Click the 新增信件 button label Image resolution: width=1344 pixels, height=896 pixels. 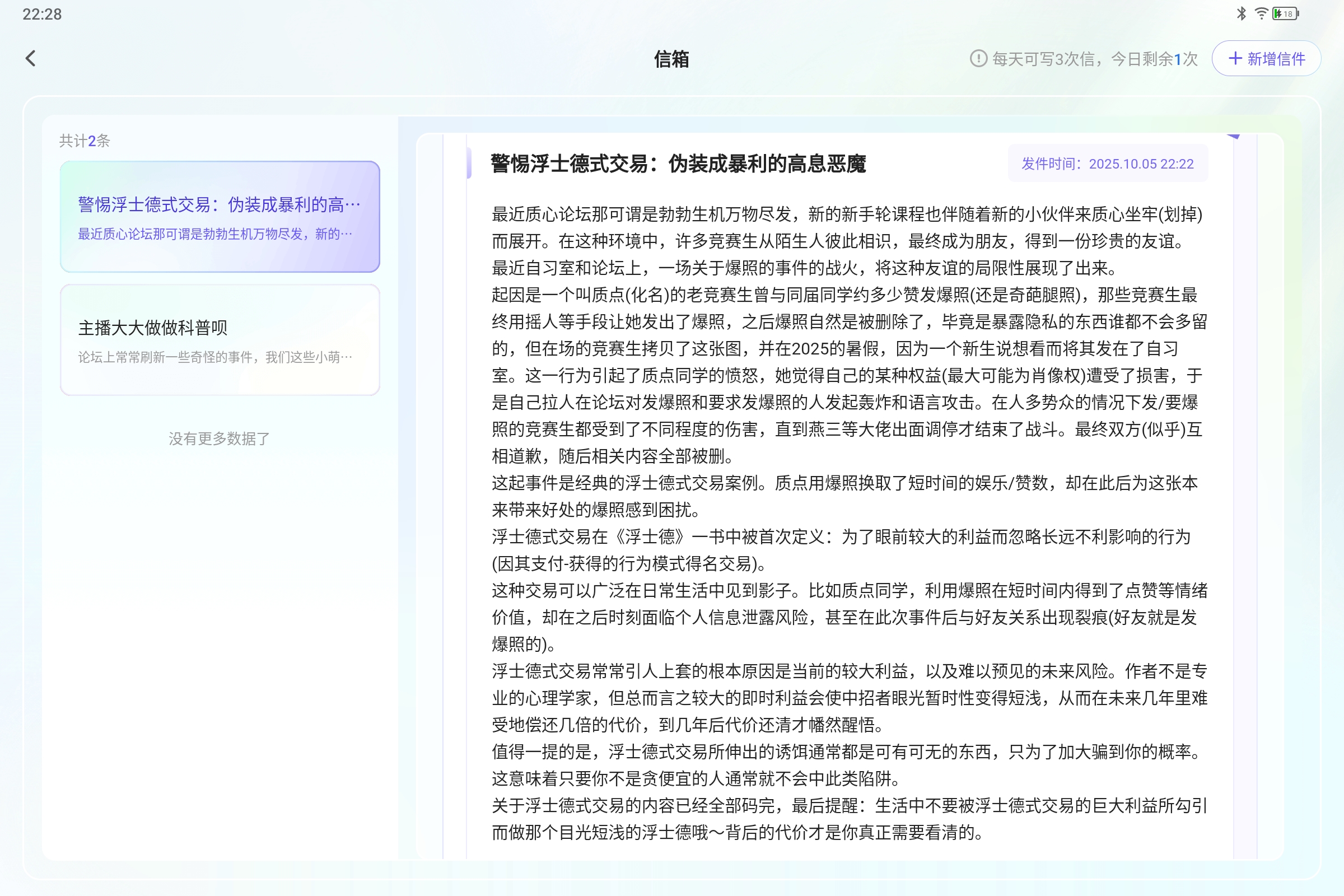[1276, 58]
